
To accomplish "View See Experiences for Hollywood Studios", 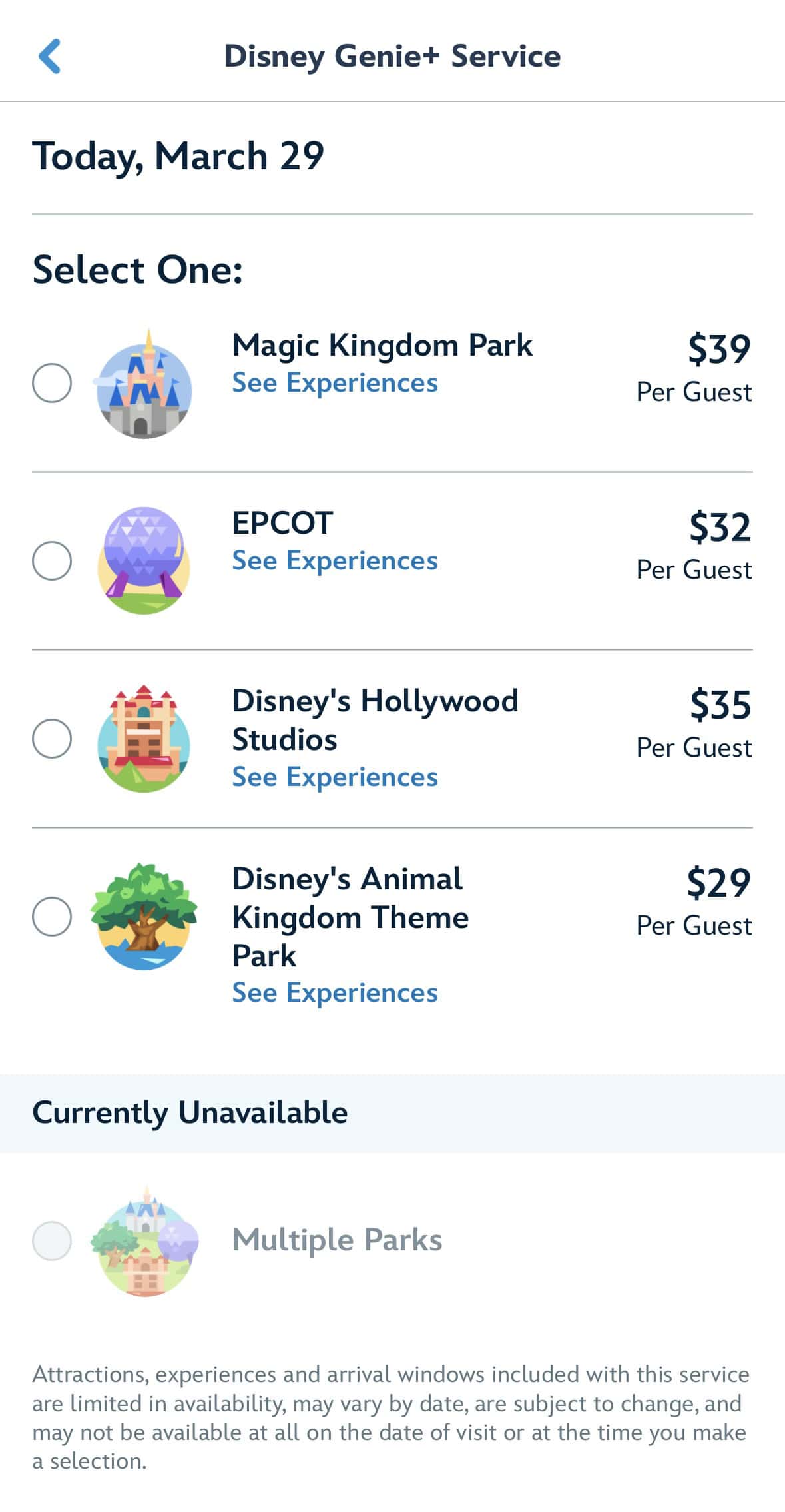I will pyautogui.click(x=334, y=777).
